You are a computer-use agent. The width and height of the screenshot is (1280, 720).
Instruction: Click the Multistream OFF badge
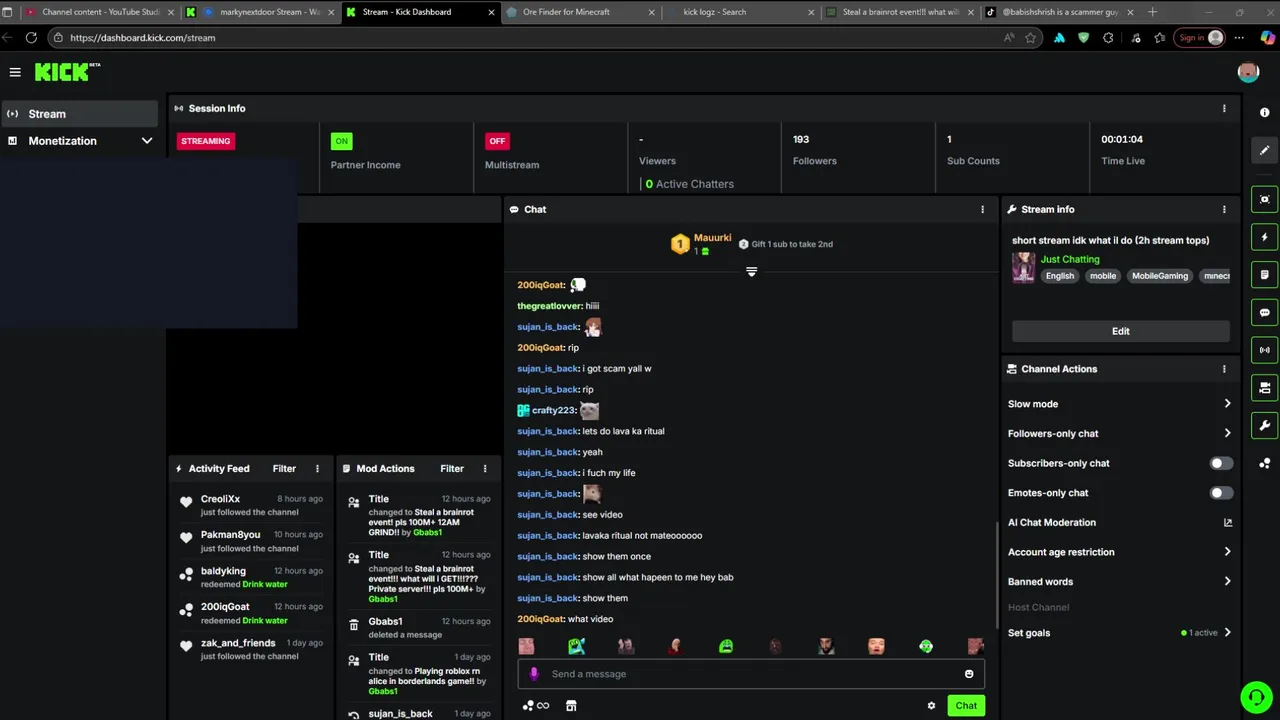497,141
